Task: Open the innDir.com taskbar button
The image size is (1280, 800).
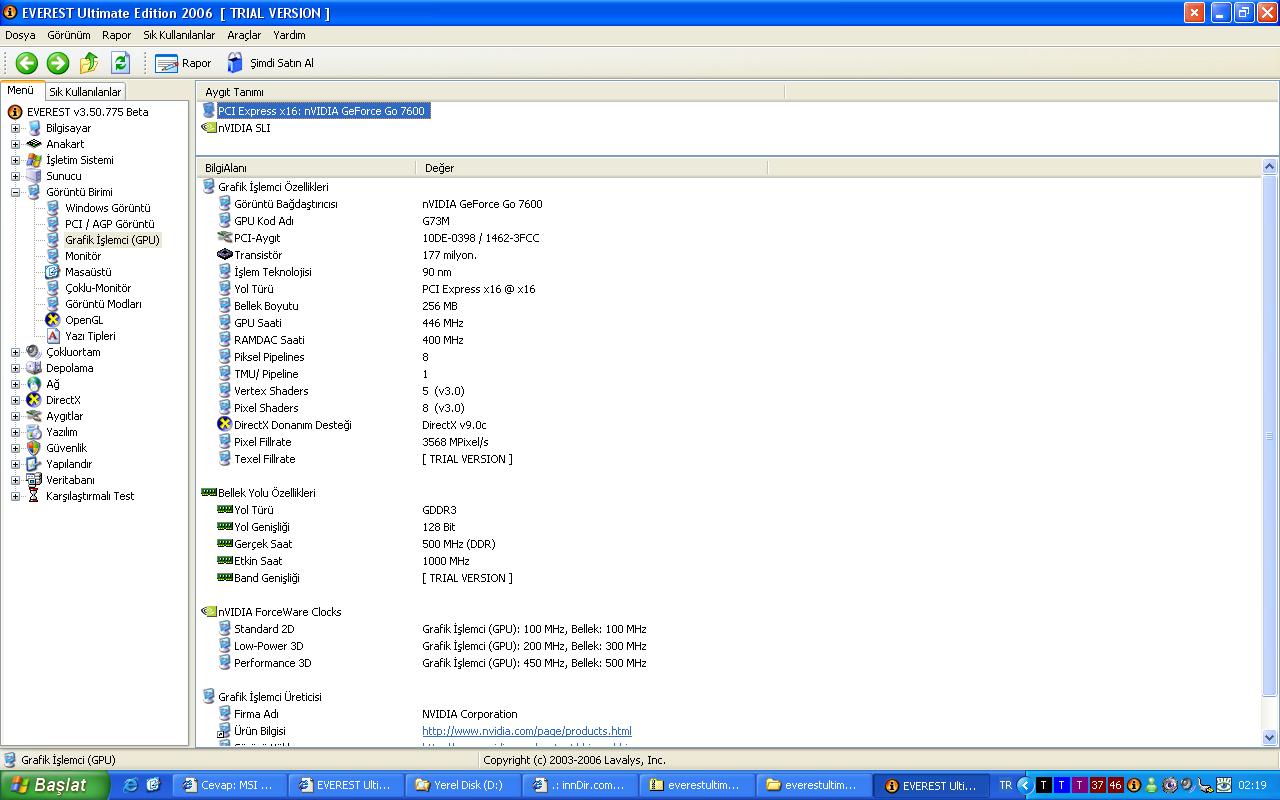Action: coord(580,785)
